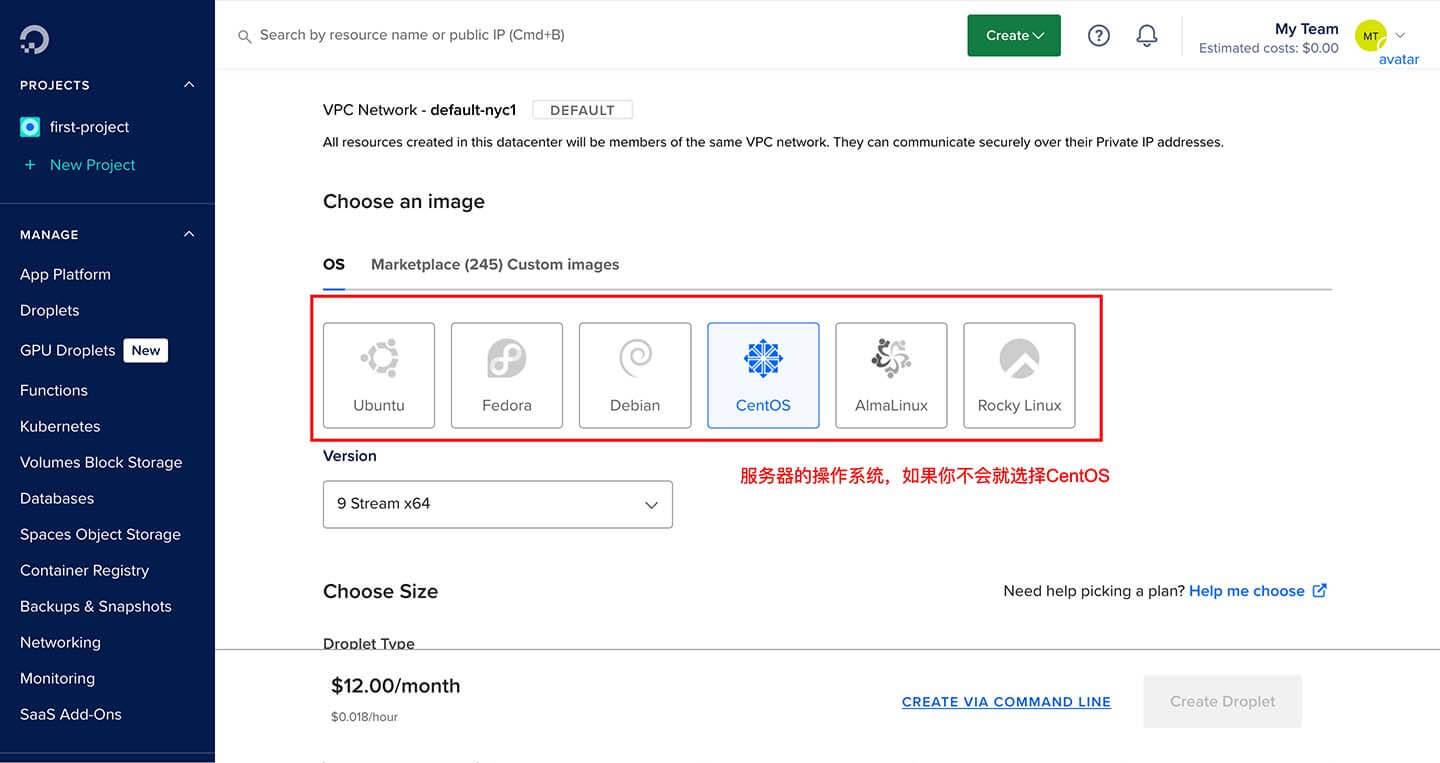
Task: Click the DigitalOcean logo icon
Action: [x=34, y=39]
